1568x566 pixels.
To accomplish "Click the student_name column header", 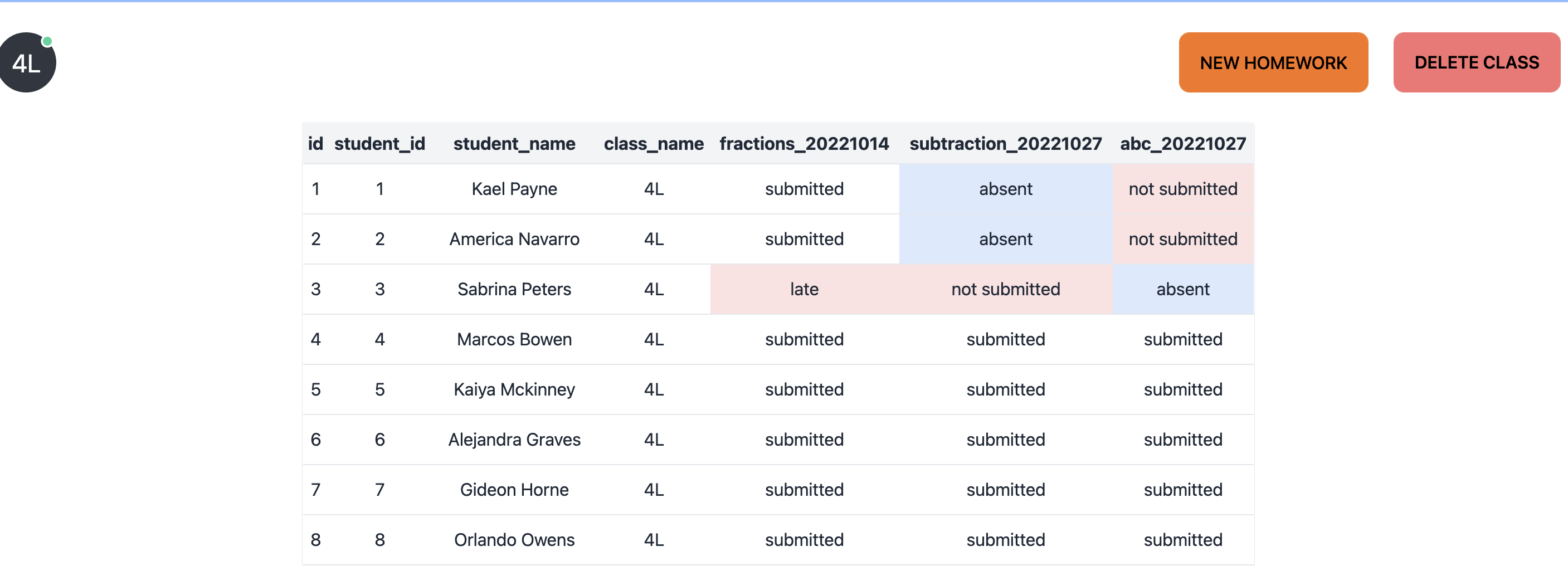I will pyautogui.click(x=514, y=144).
